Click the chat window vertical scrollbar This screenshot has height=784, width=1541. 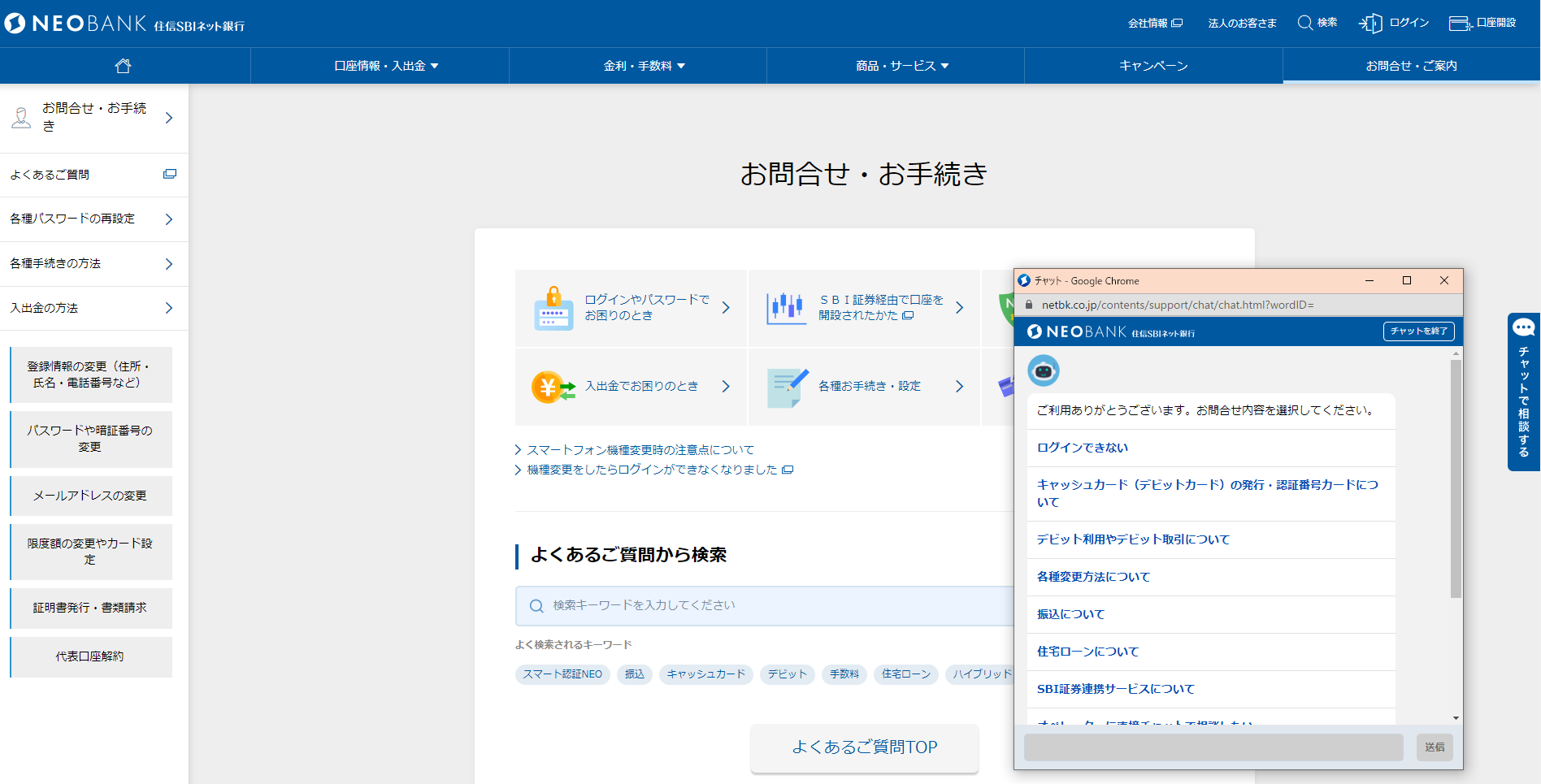pyautogui.click(x=1456, y=479)
